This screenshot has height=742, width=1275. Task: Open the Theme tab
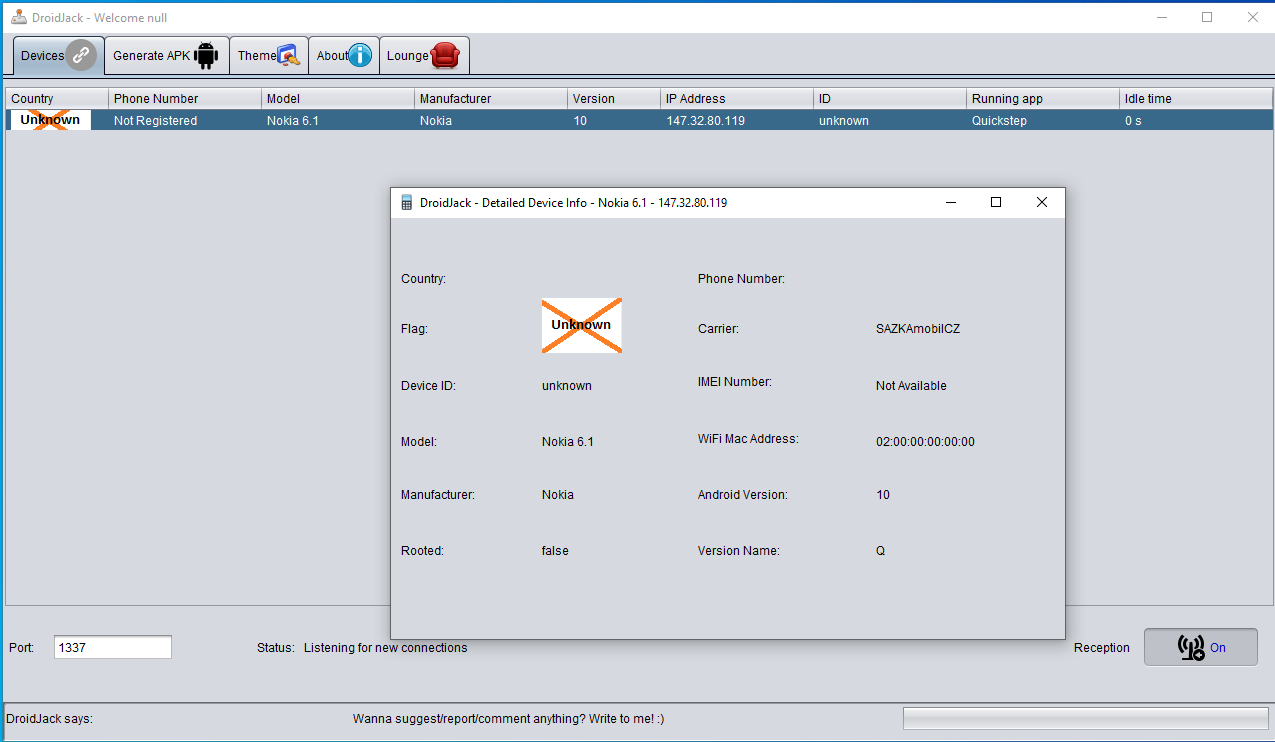coord(269,56)
